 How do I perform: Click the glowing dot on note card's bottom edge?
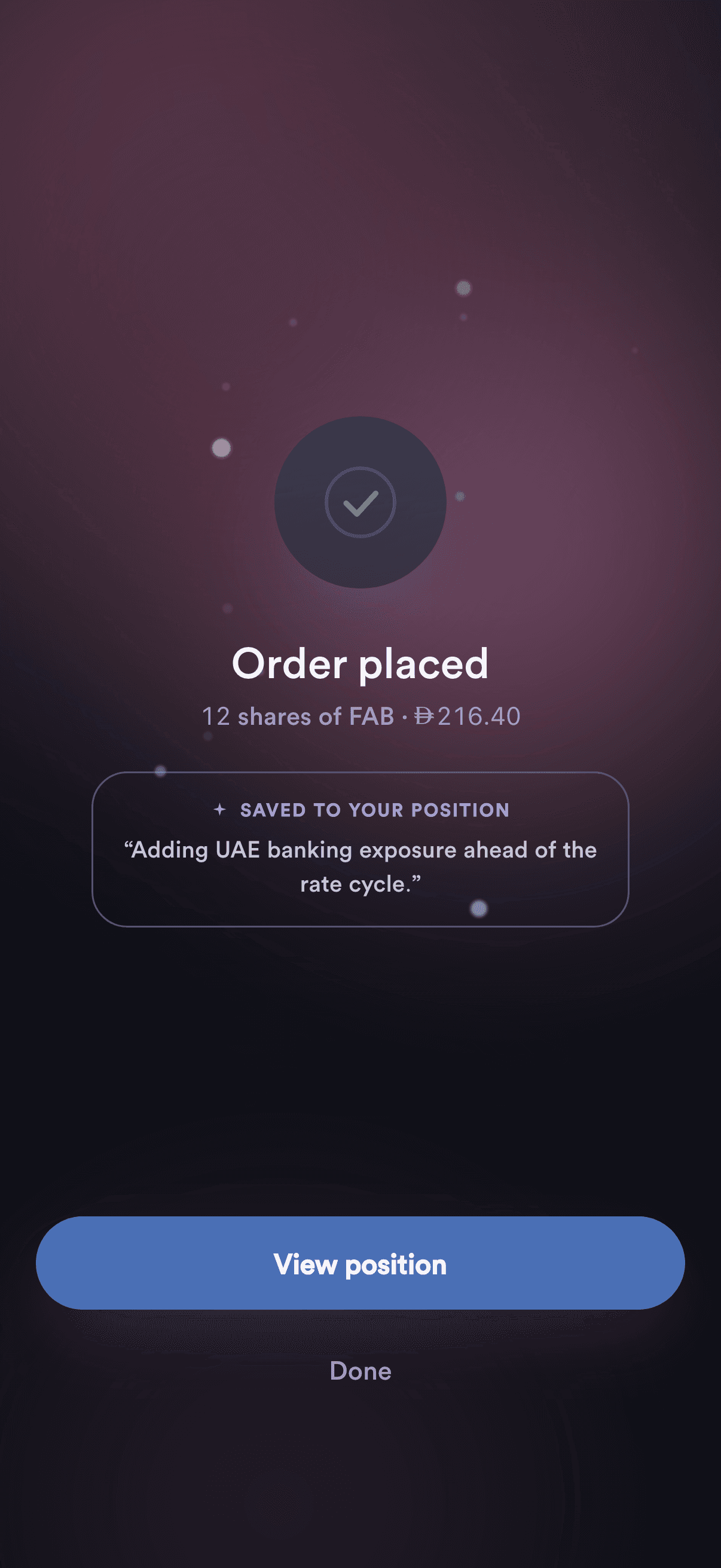[x=479, y=909]
